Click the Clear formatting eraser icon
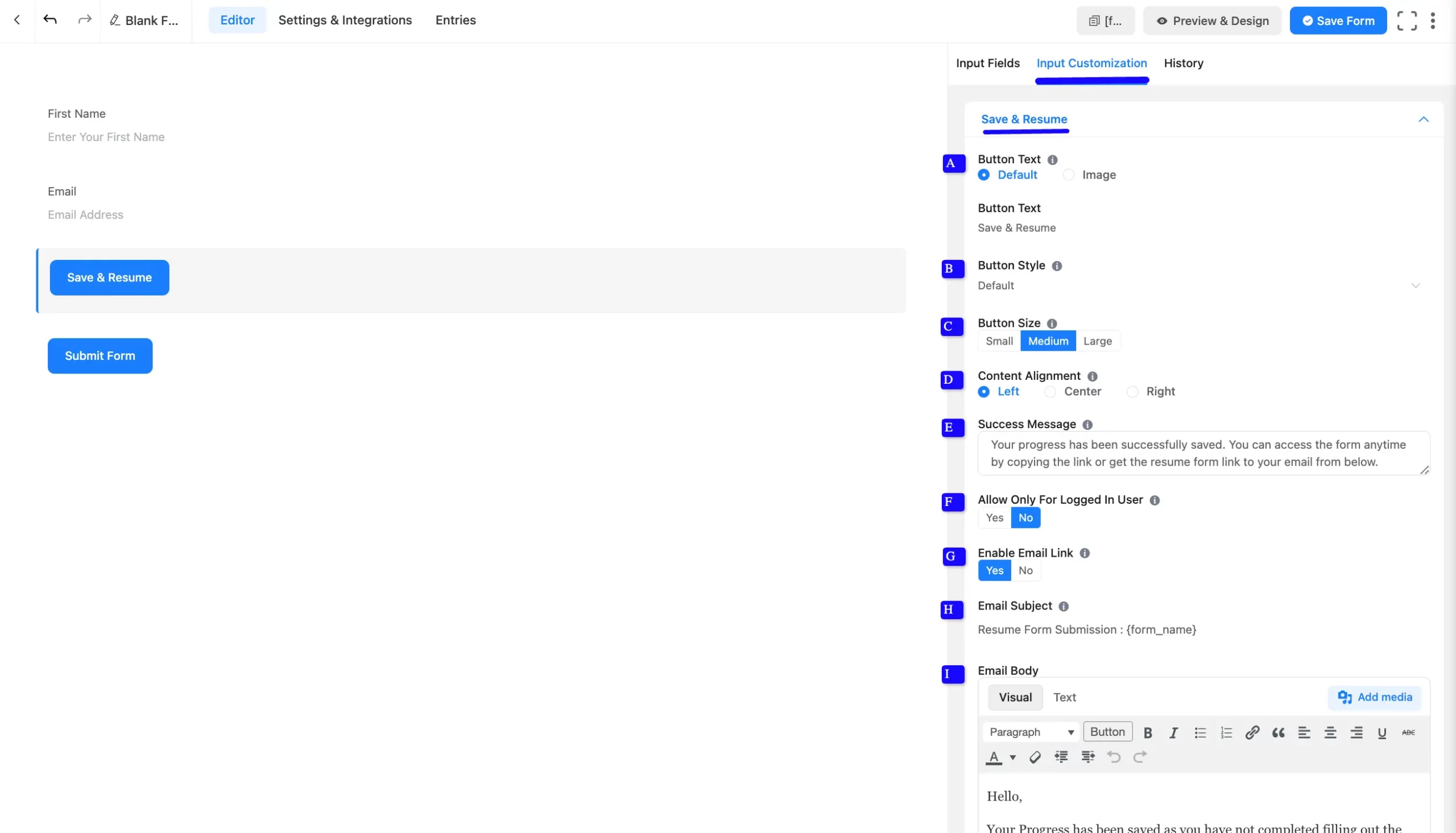Viewport: 1456px width, 833px height. pos(1035,757)
